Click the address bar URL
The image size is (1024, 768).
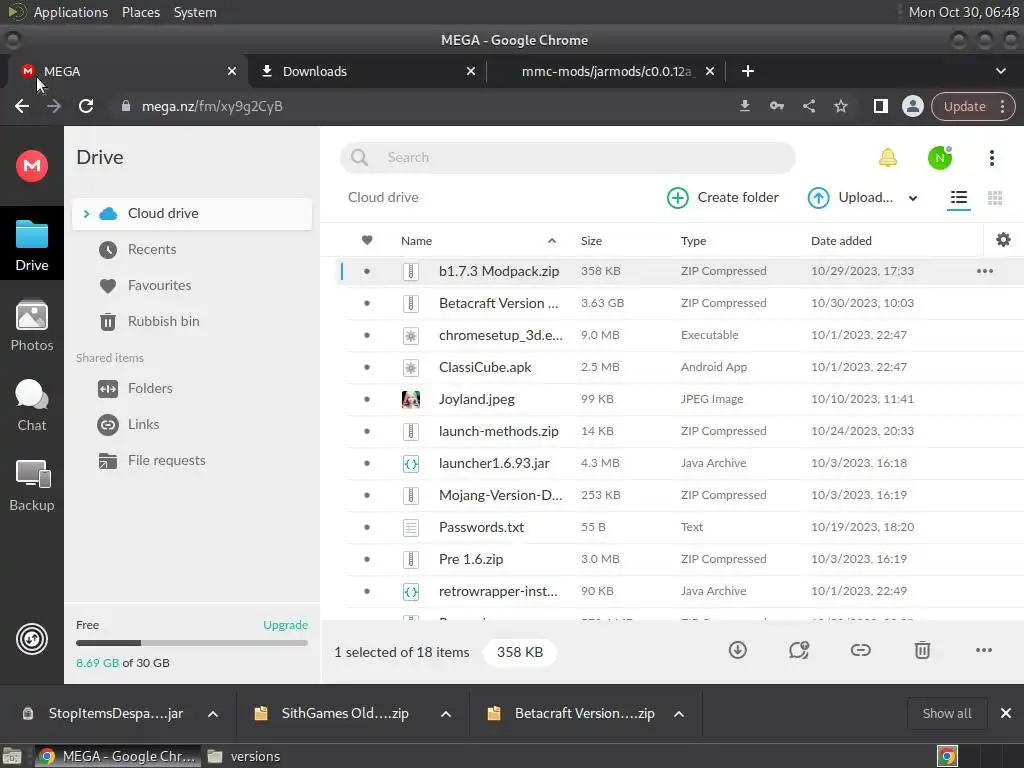click(212, 106)
